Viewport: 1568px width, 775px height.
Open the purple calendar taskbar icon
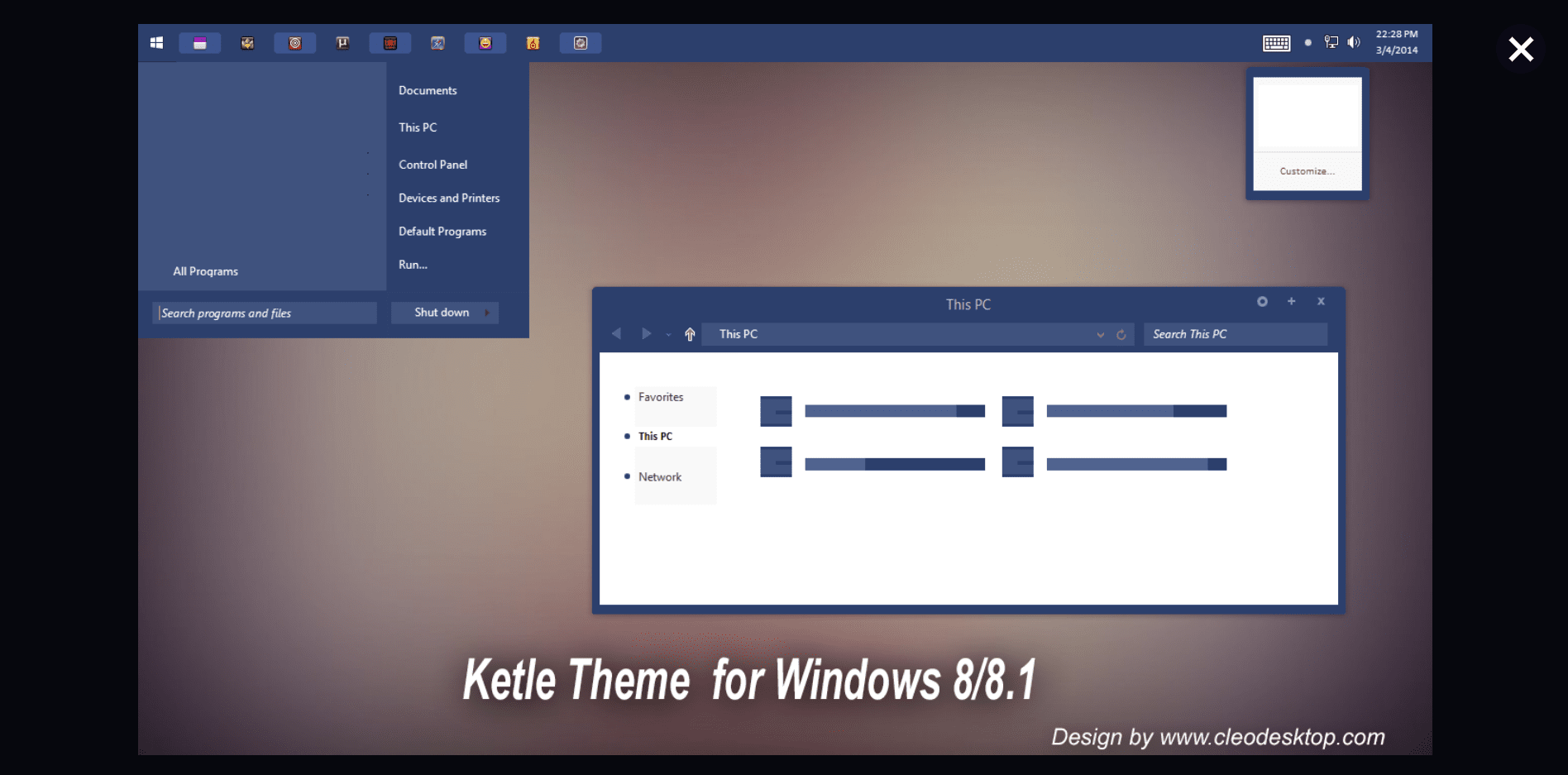199,43
